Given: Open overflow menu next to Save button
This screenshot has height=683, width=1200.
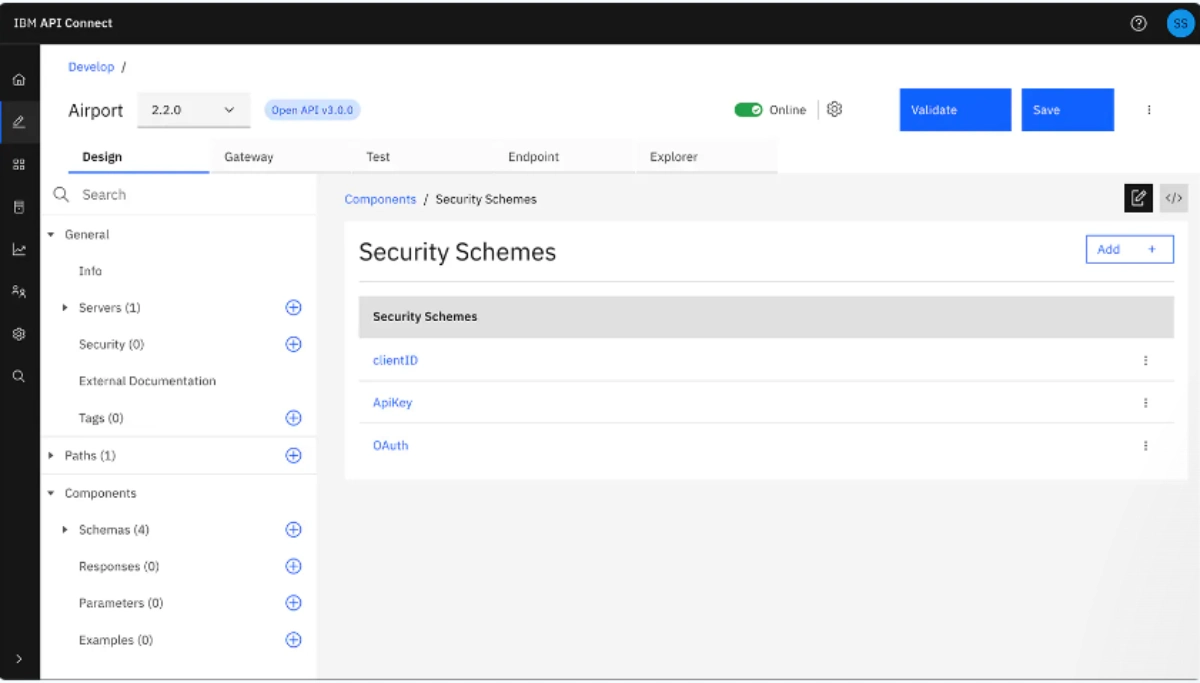Looking at the screenshot, I should click(x=1148, y=110).
